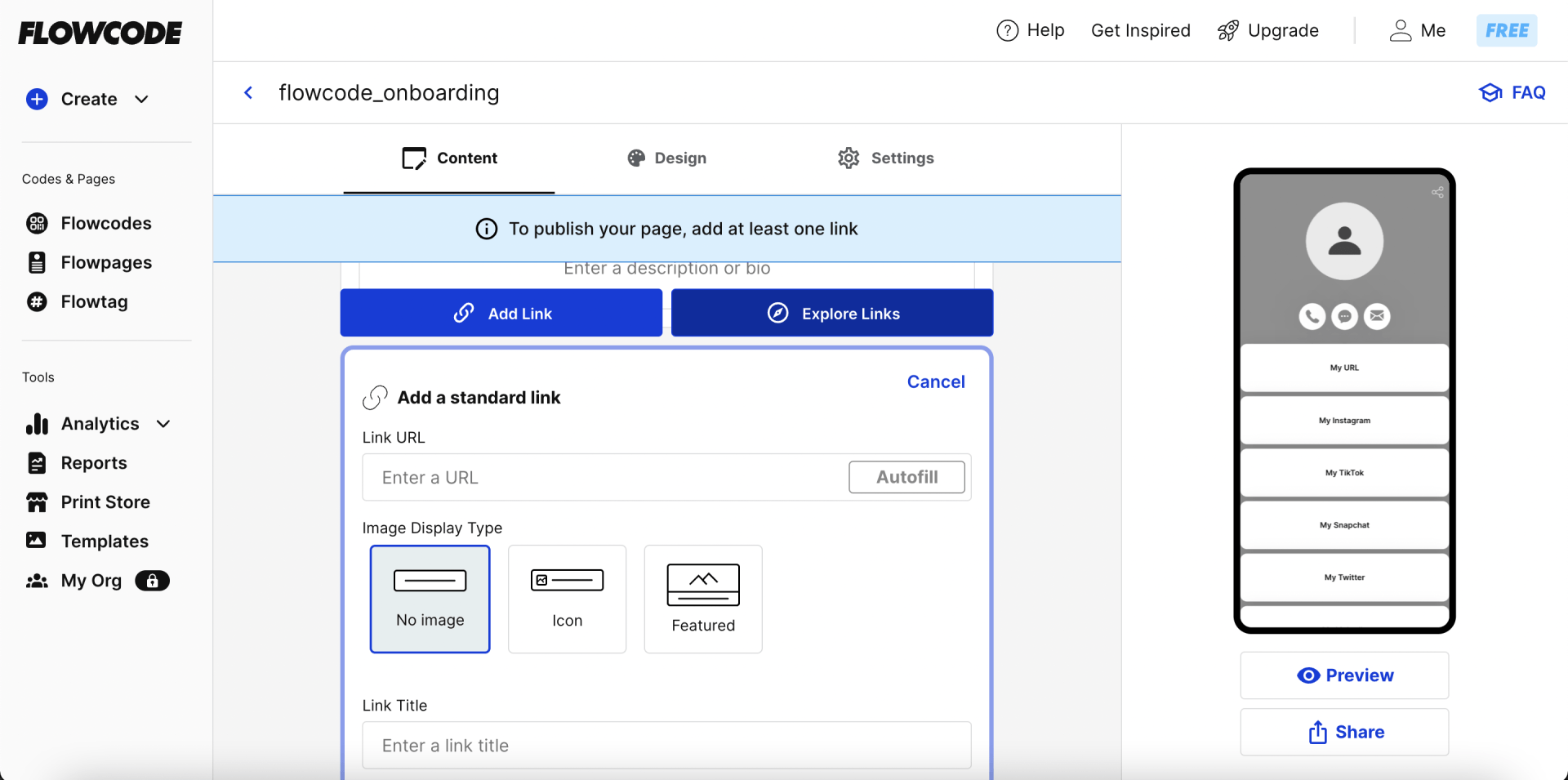Click the Flowcodes QR icon

(x=37, y=223)
